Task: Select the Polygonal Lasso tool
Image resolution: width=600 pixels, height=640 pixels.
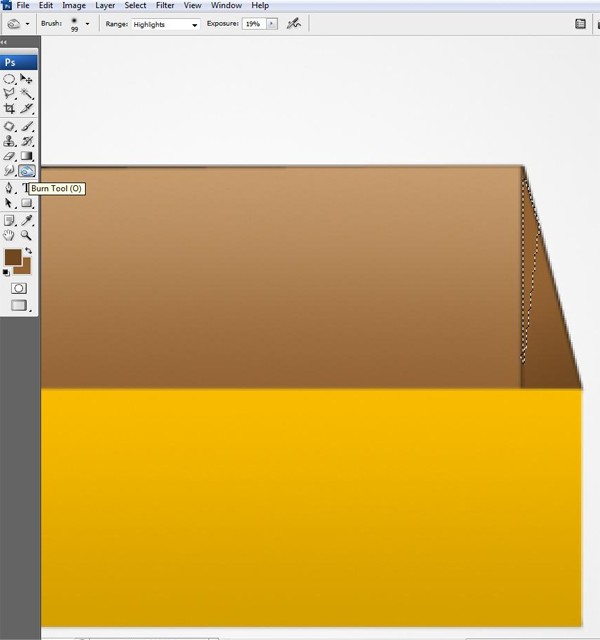Action: click(x=9, y=93)
